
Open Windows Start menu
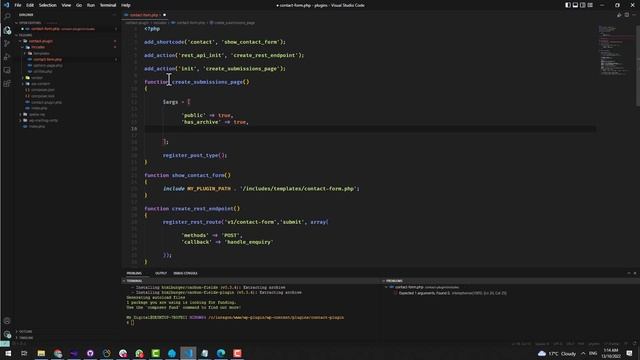click(x=8, y=353)
